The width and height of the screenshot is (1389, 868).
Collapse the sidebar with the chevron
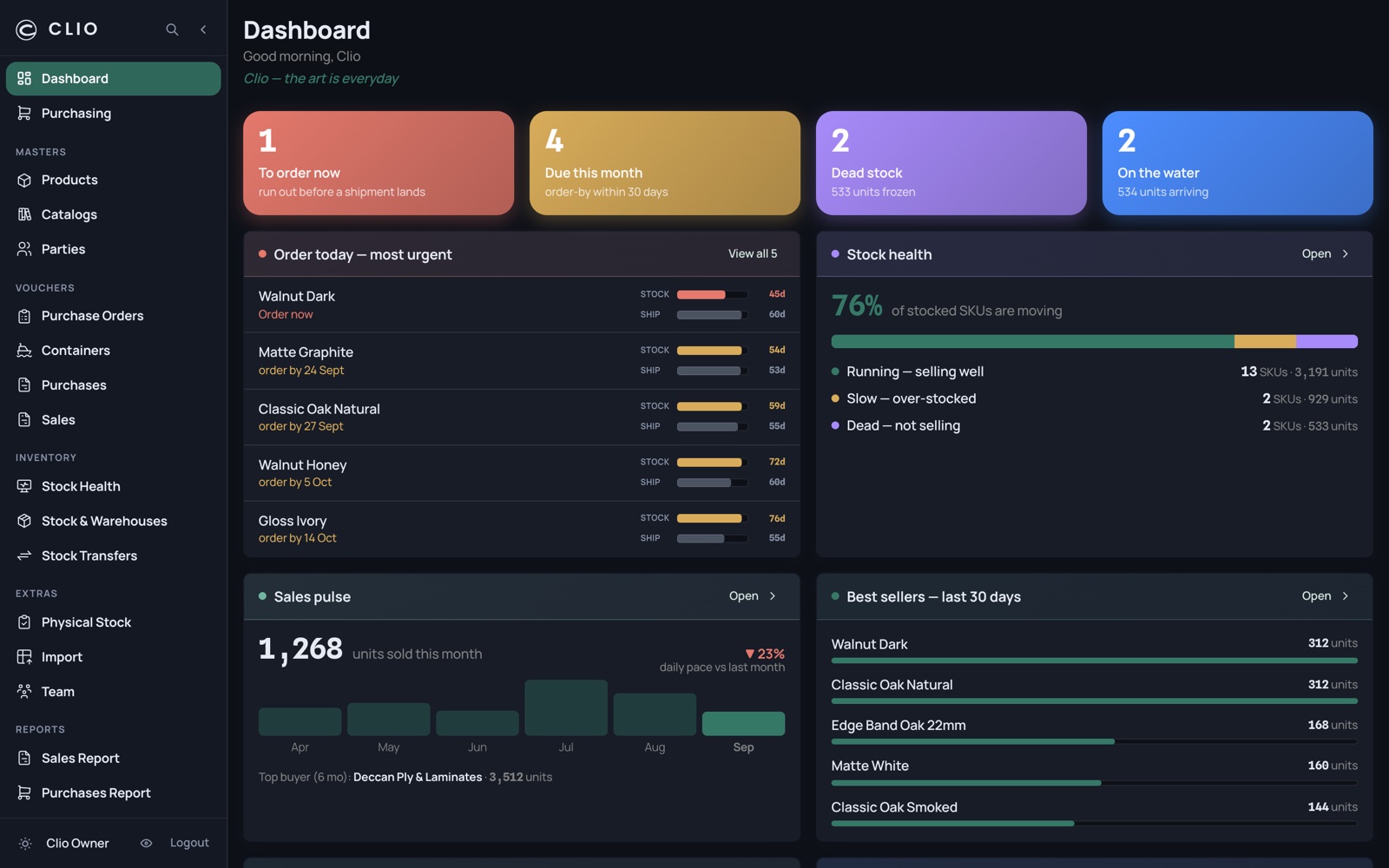(x=203, y=30)
